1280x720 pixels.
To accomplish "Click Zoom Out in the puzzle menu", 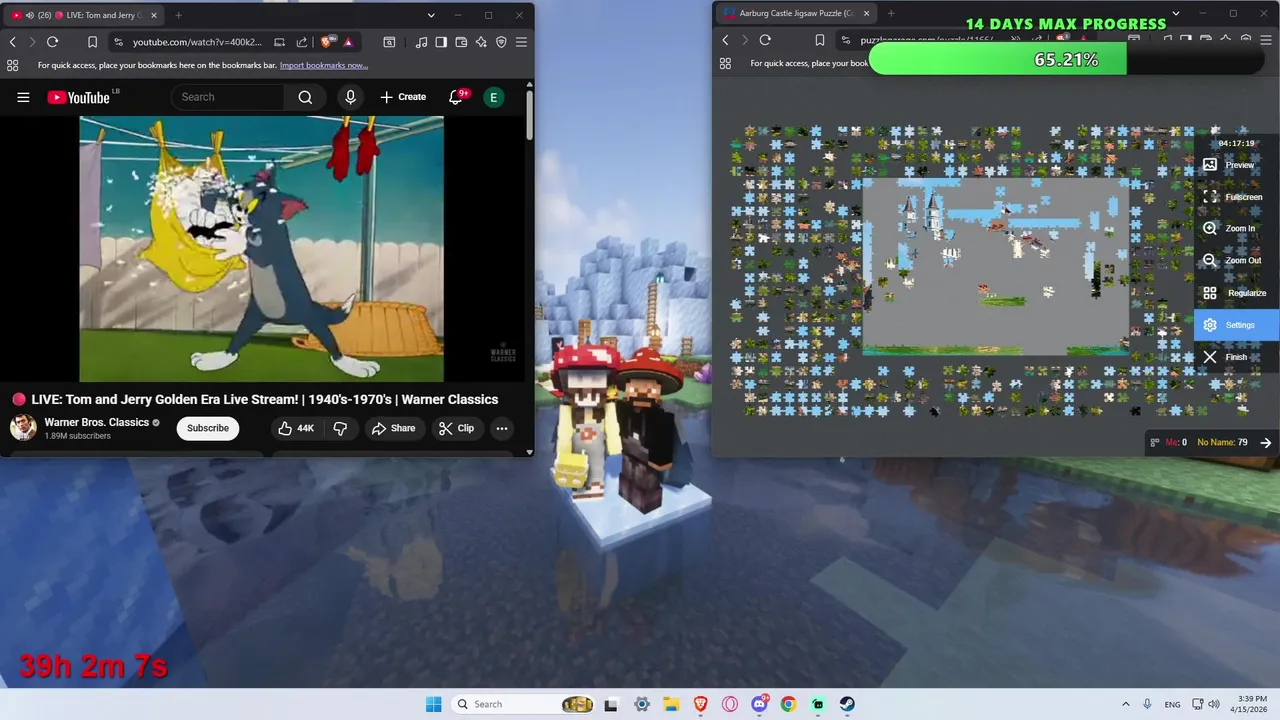I will click(x=1237, y=261).
